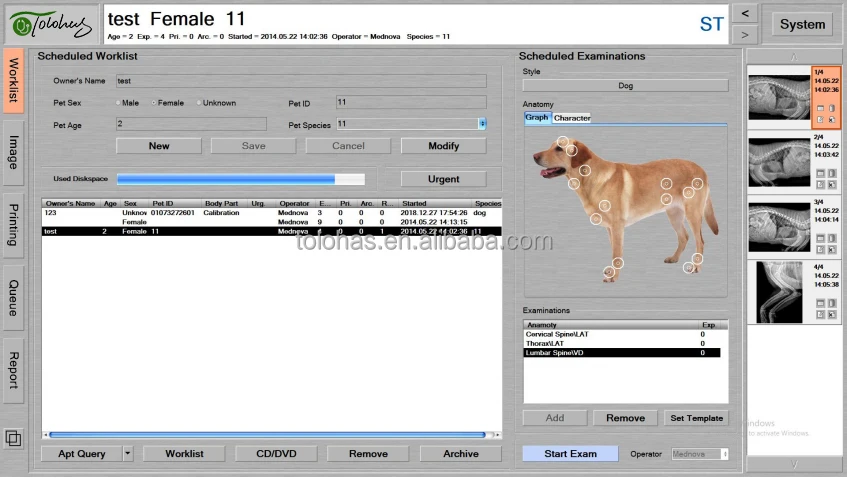Click the edit pencil icon for thumbnail 1/4
The height and width of the screenshot is (478, 847).
(x=820, y=119)
